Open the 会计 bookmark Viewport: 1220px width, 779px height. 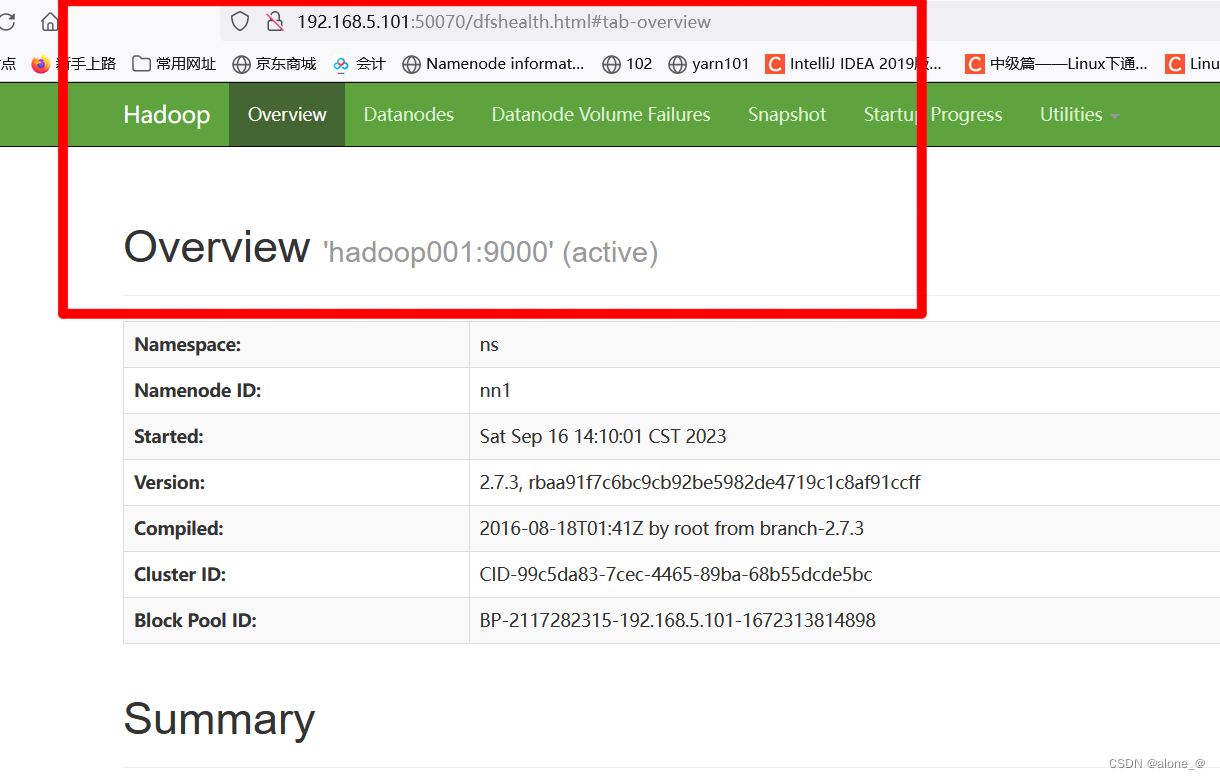coord(359,64)
